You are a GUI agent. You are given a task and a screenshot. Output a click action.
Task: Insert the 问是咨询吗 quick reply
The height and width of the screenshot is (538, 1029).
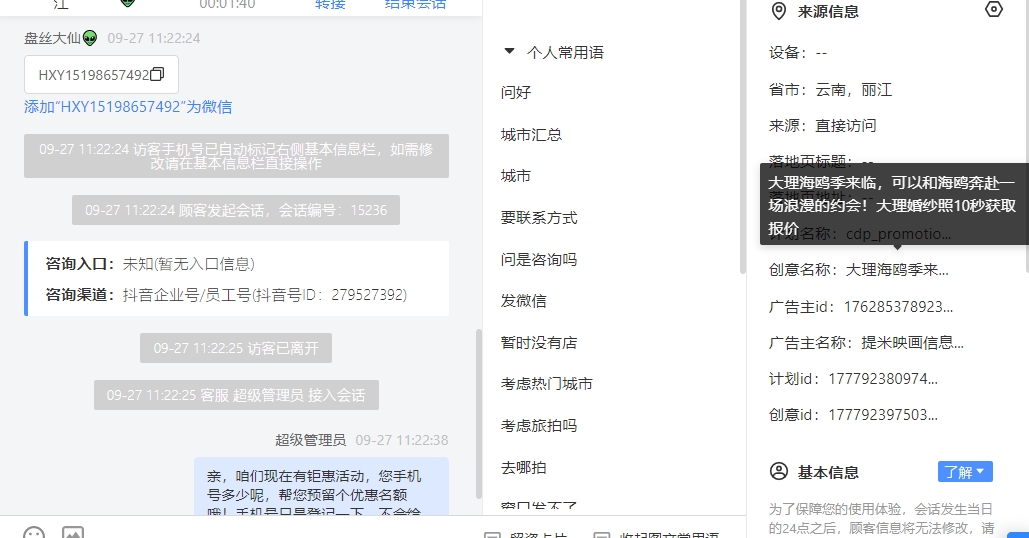(x=539, y=259)
